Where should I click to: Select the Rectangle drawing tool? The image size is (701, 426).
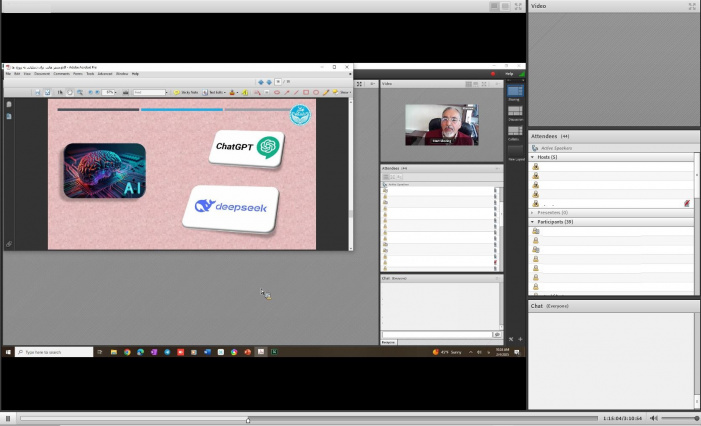coord(306,93)
